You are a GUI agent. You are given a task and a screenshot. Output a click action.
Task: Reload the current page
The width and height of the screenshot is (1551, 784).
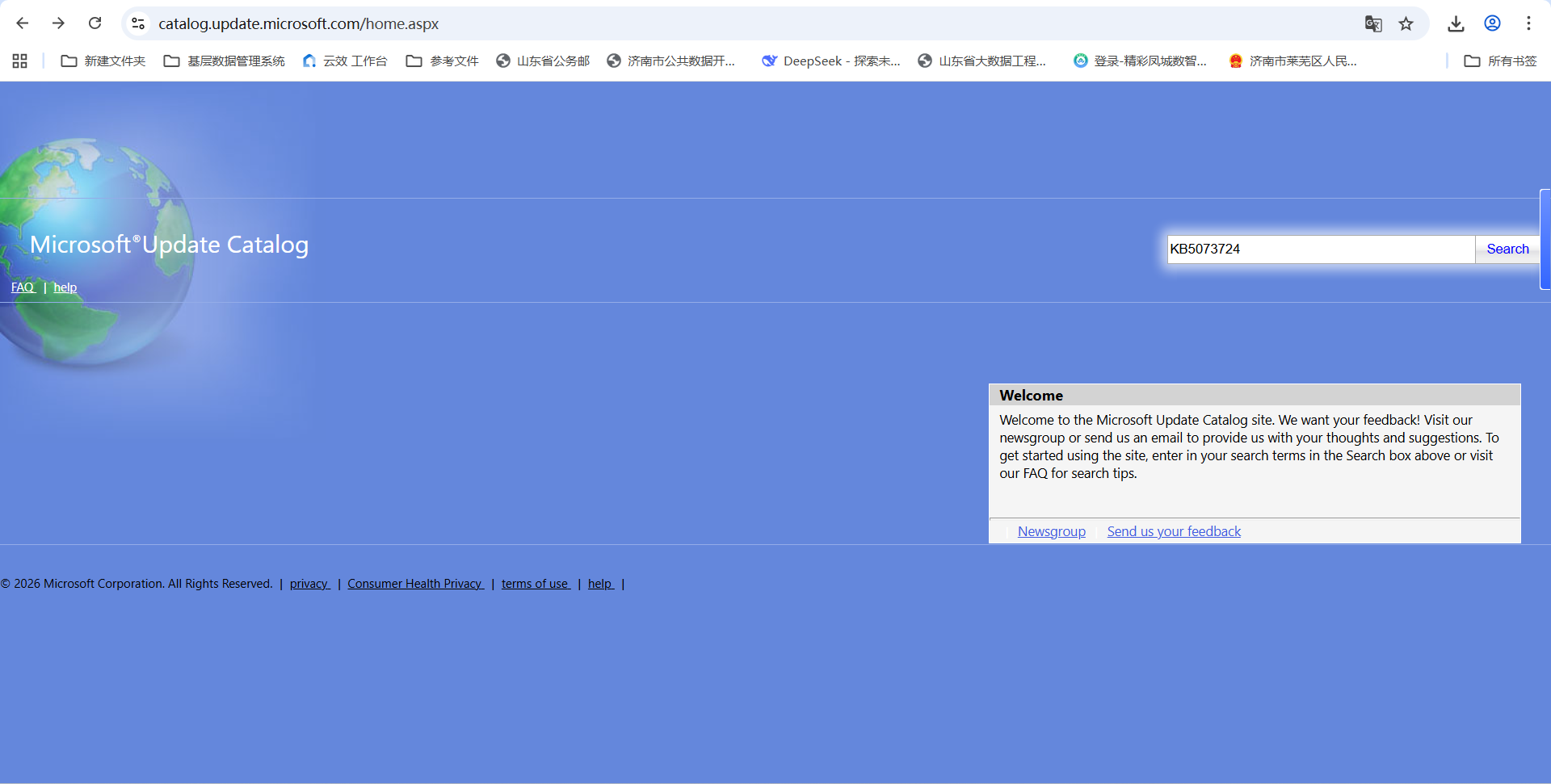pos(95,23)
